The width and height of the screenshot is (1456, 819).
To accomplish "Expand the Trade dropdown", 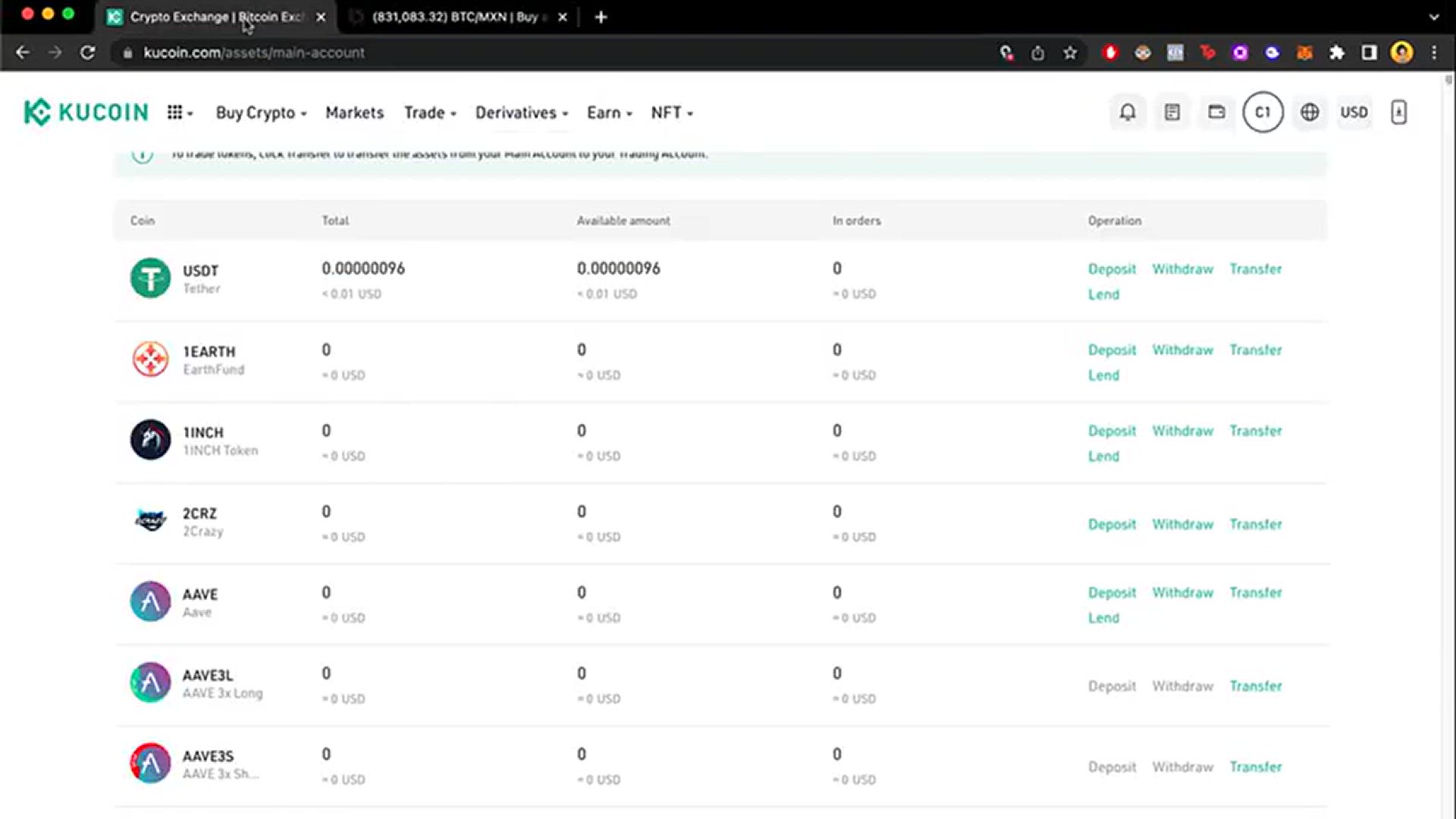I will (430, 112).
